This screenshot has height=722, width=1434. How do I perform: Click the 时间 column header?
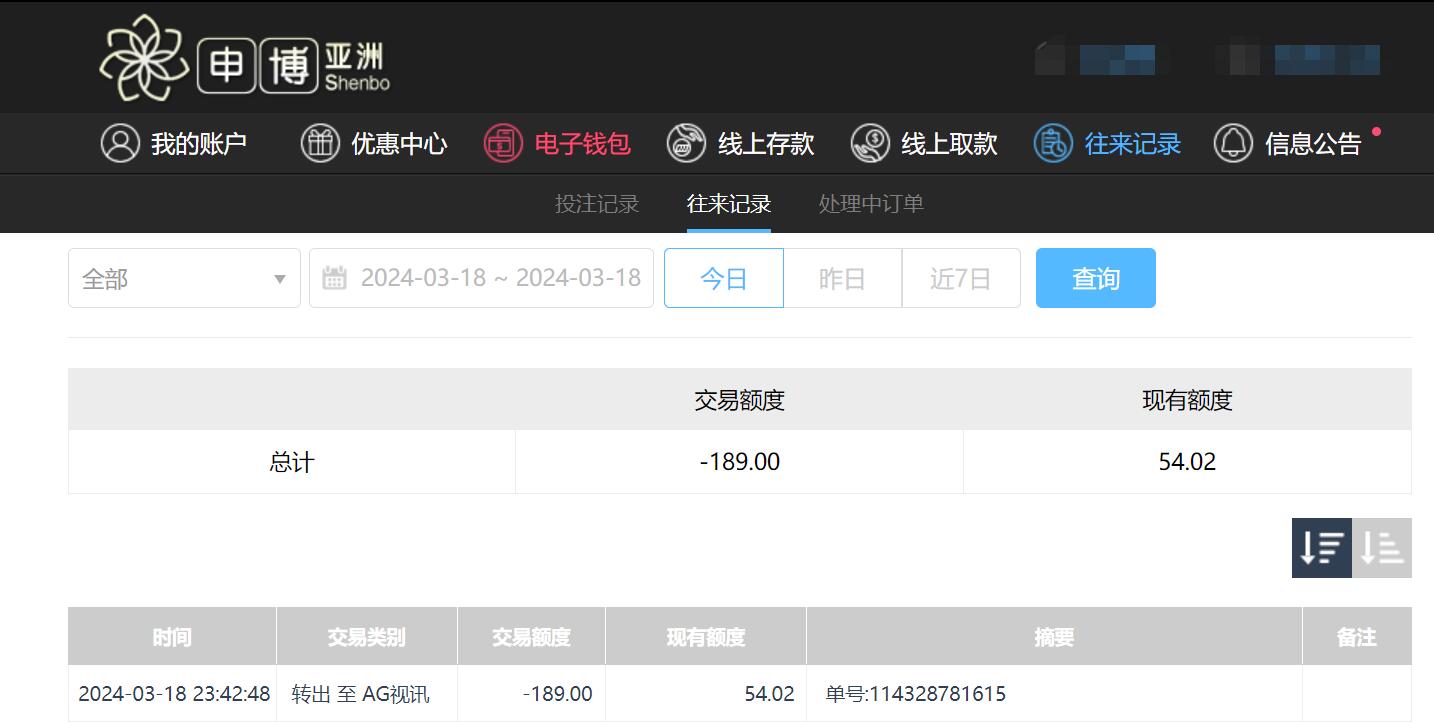coord(172,637)
